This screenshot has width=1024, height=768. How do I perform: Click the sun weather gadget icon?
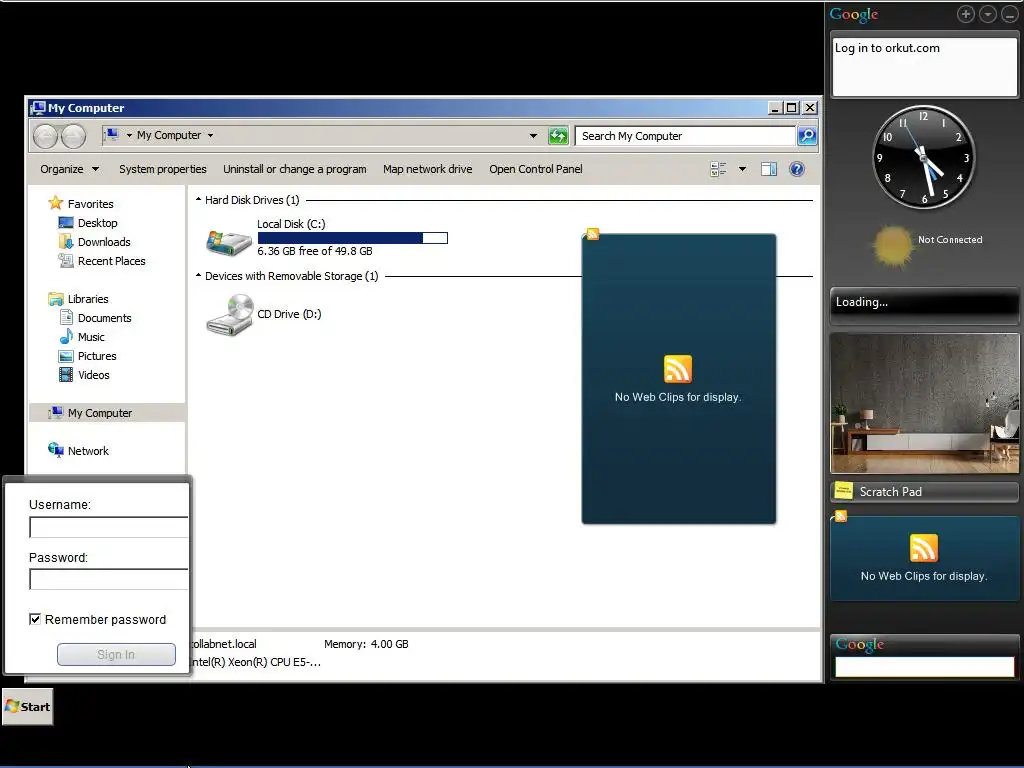tap(892, 246)
